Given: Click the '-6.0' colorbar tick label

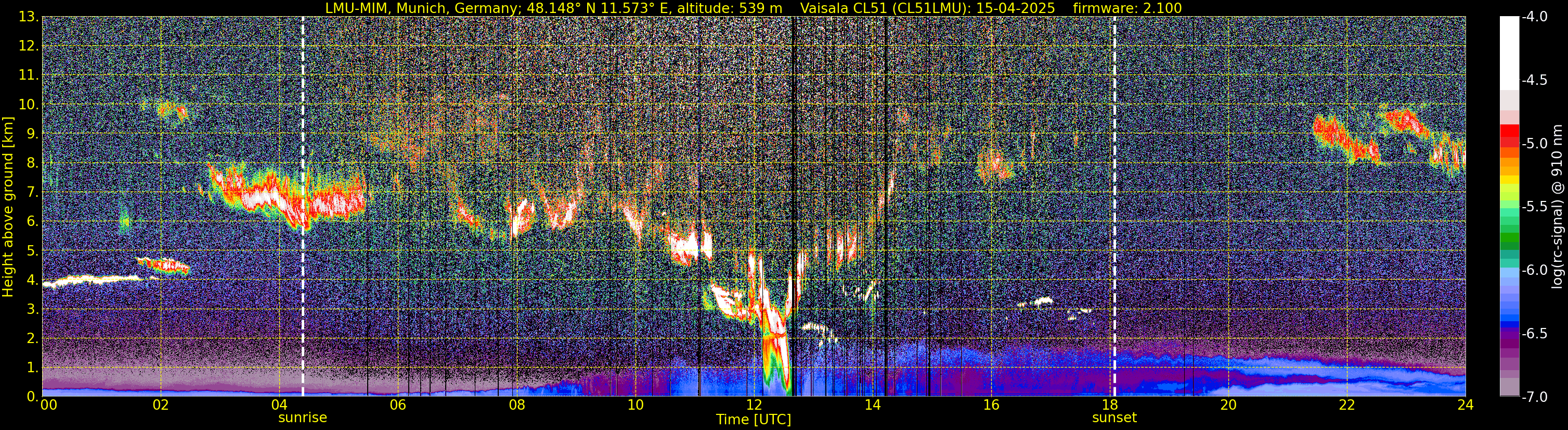Looking at the screenshot, I should point(1535,270).
